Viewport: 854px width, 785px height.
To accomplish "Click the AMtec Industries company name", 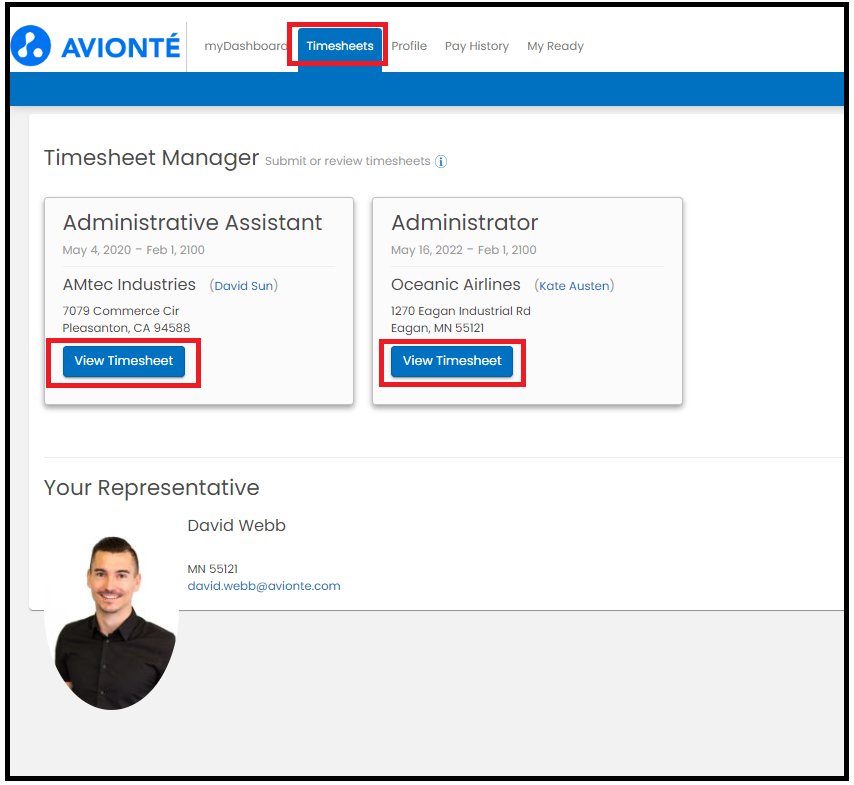I will [129, 284].
